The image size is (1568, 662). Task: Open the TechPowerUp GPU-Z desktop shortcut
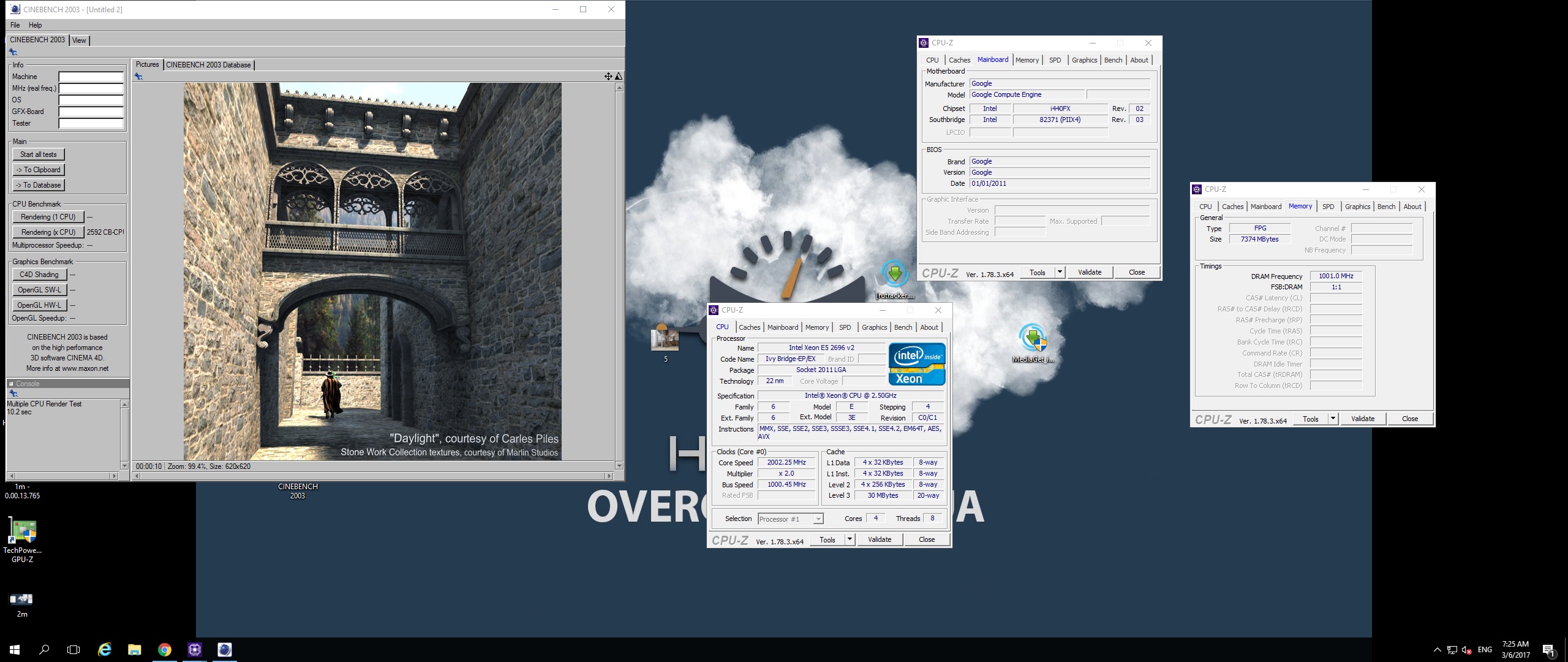tap(22, 540)
